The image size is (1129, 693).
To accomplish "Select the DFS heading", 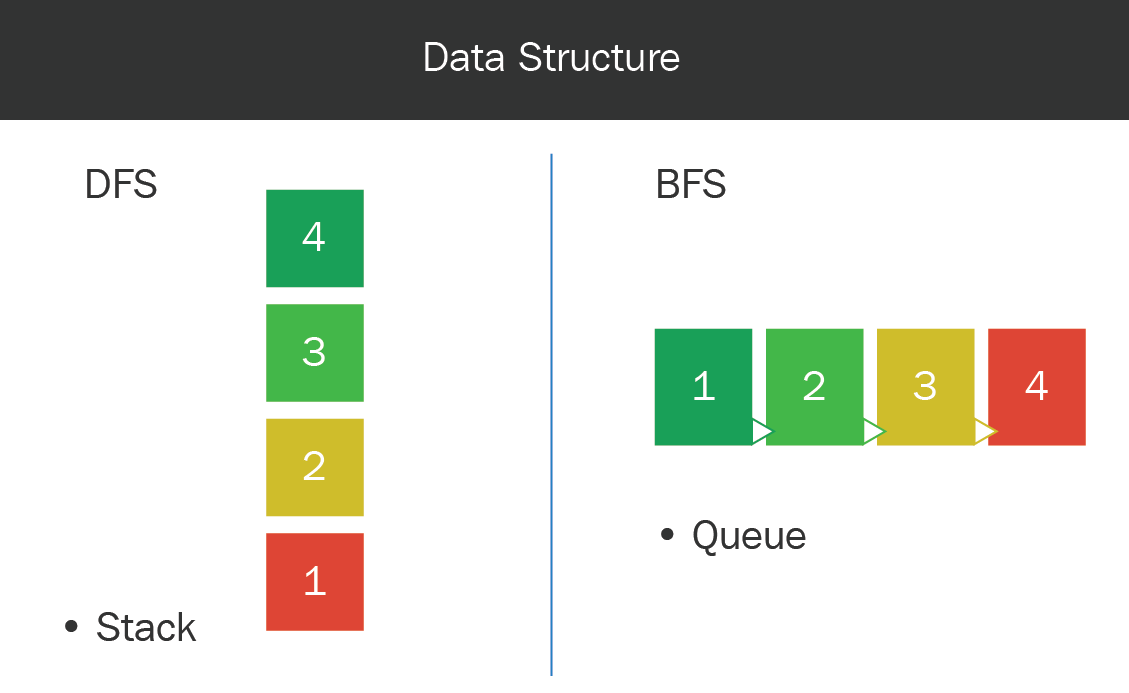I will (121, 184).
